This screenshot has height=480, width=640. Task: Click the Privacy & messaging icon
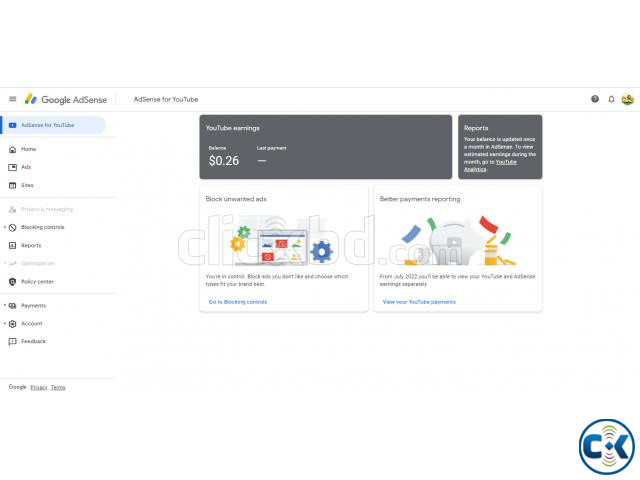pyautogui.click(x=13, y=209)
